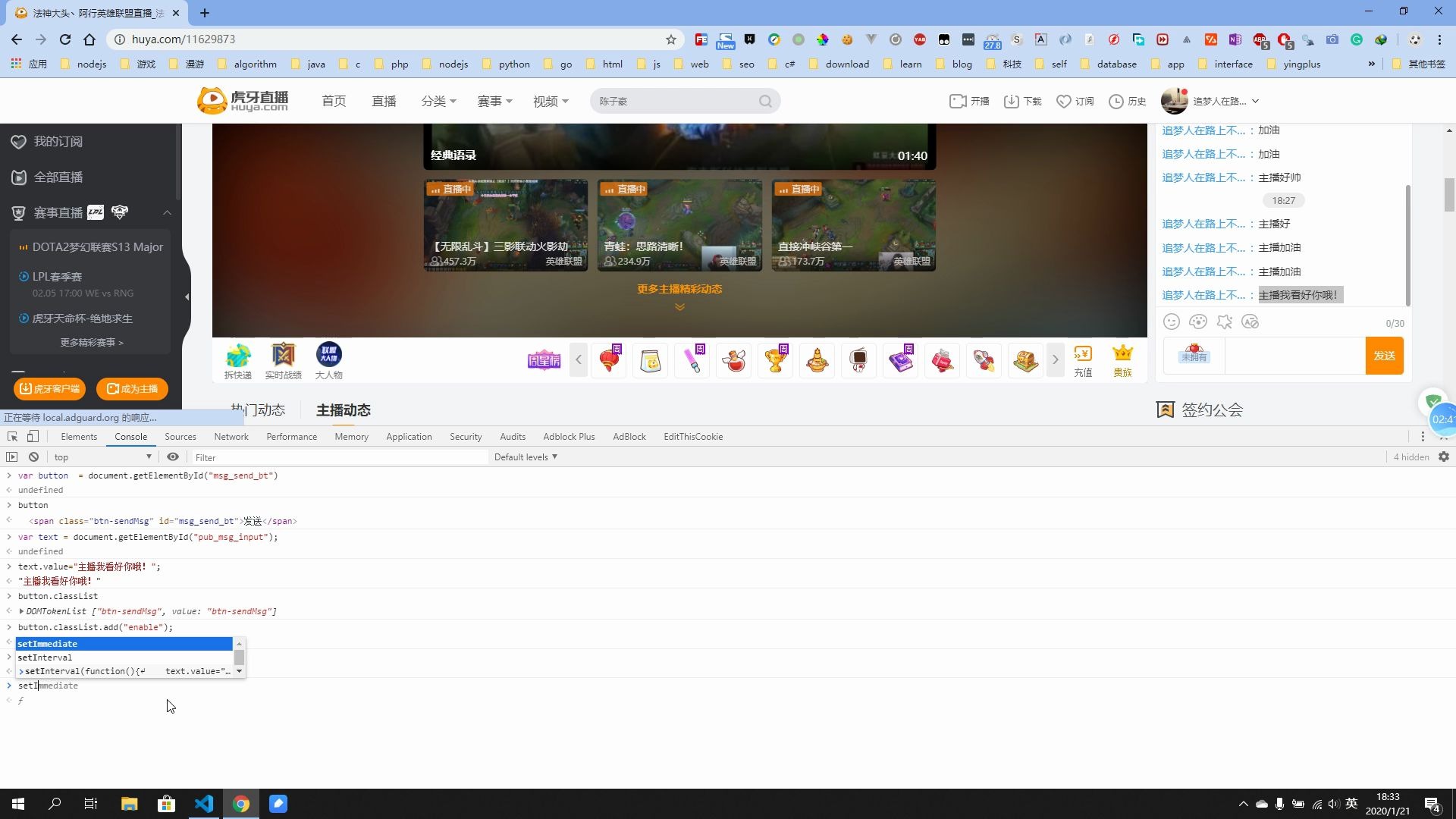This screenshot has height=819, width=1456.
Task: Toggle the console live expression eye icon
Action: pyautogui.click(x=173, y=457)
